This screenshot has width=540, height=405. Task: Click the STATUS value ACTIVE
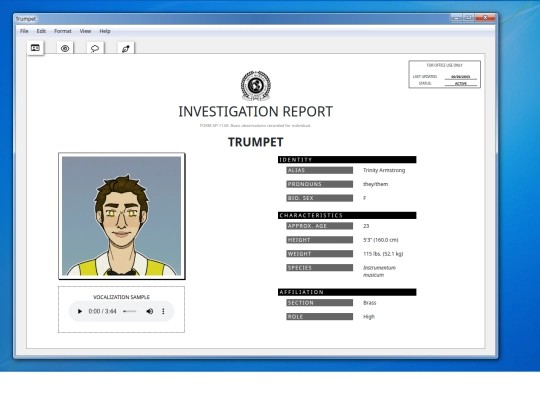(x=460, y=83)
